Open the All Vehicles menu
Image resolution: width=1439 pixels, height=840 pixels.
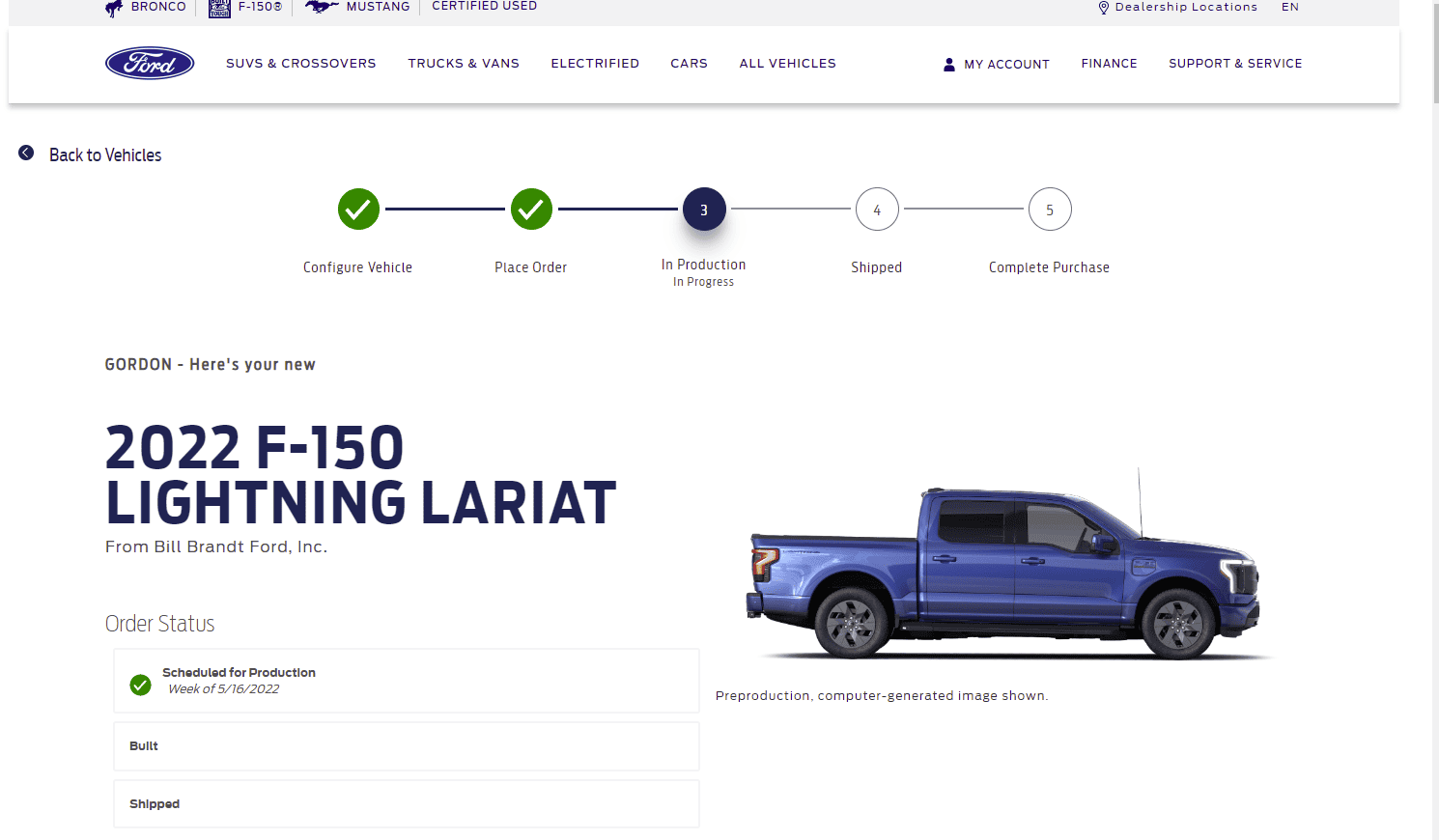[x=787, y=63]
